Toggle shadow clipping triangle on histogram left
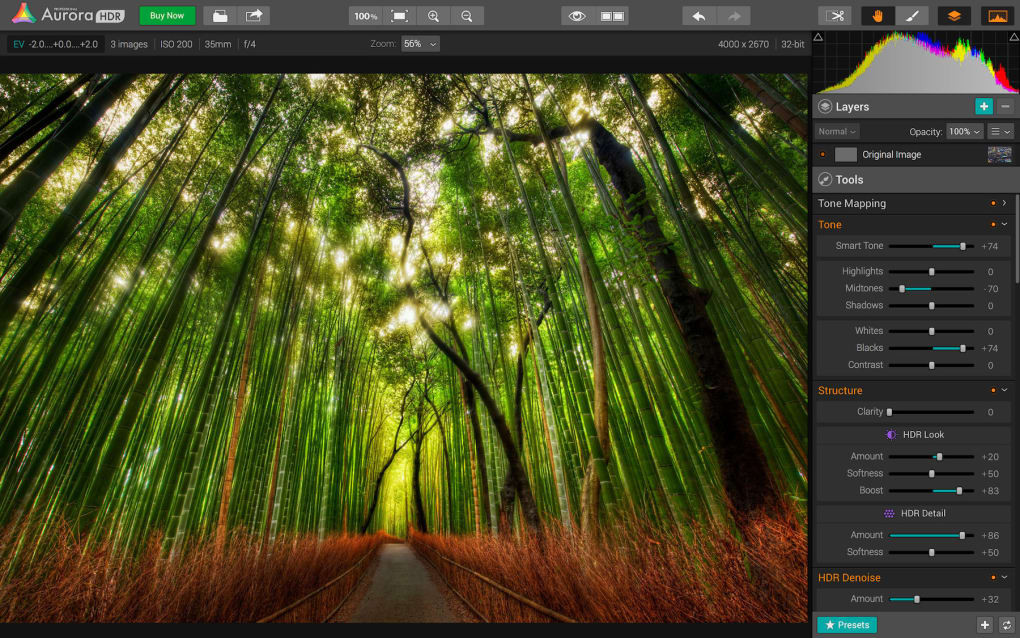This screenshot has width=1020, height=638. (818, 37)
